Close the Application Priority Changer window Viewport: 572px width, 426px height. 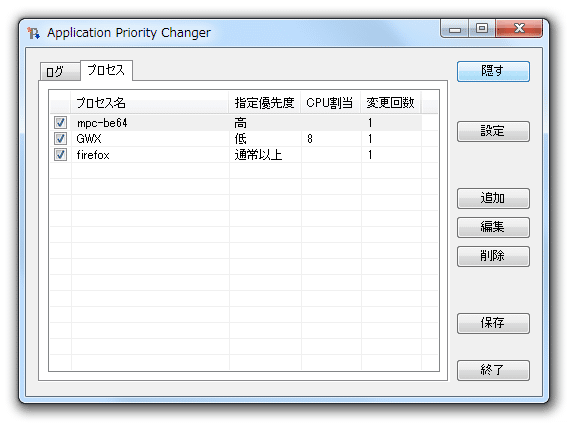coord(519,29)
